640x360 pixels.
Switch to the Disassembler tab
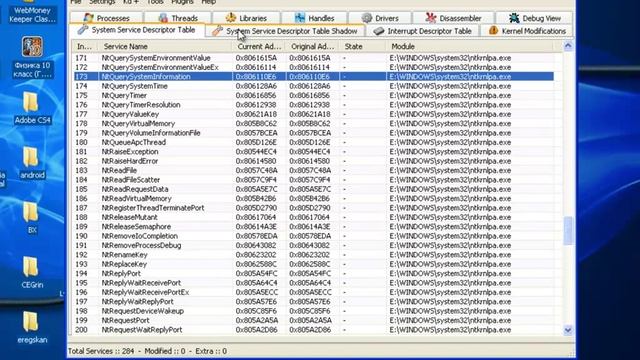click(453, 18)
